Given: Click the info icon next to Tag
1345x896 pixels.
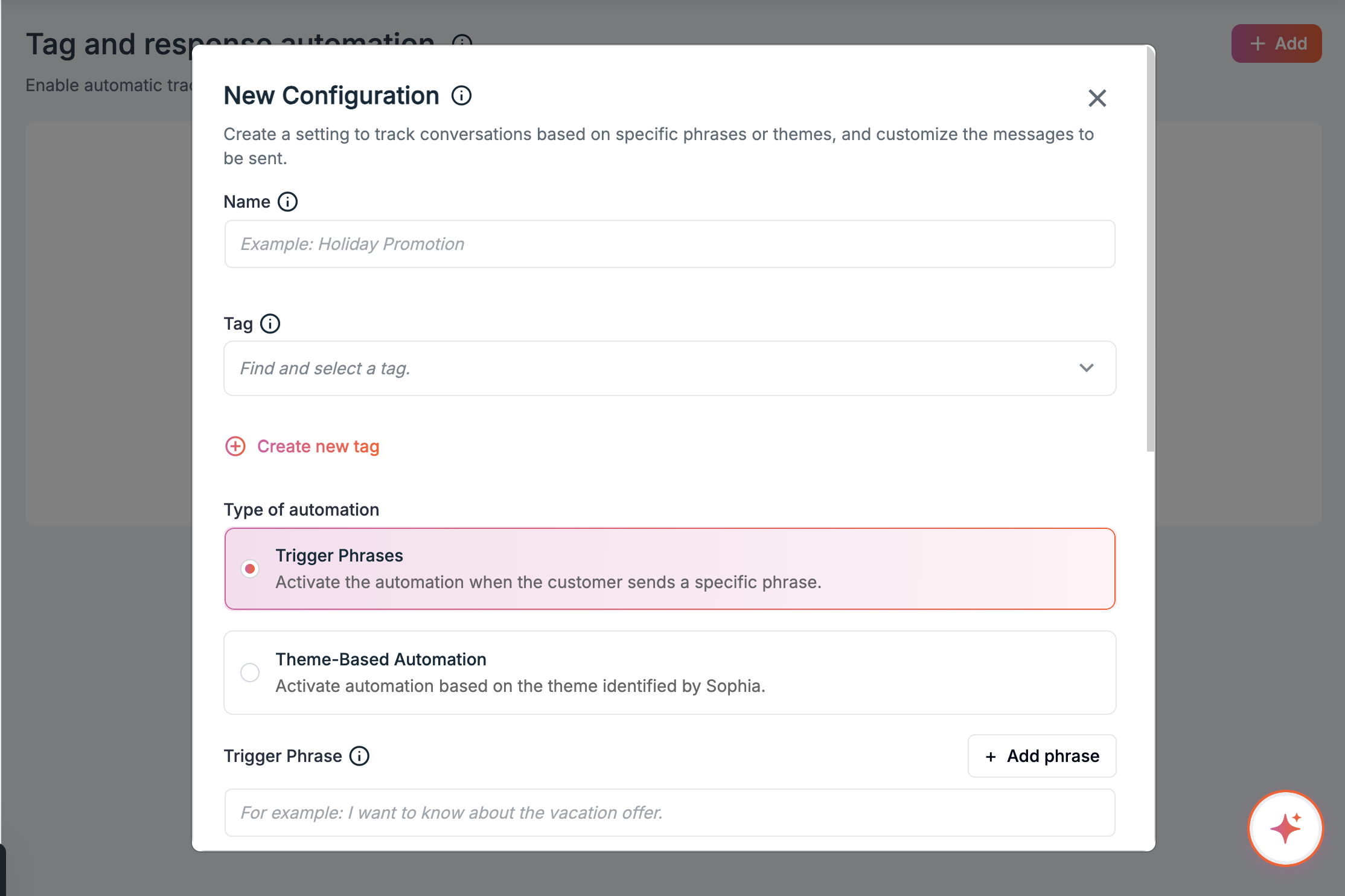Looking at the screenshot, I should coord(270,324).
